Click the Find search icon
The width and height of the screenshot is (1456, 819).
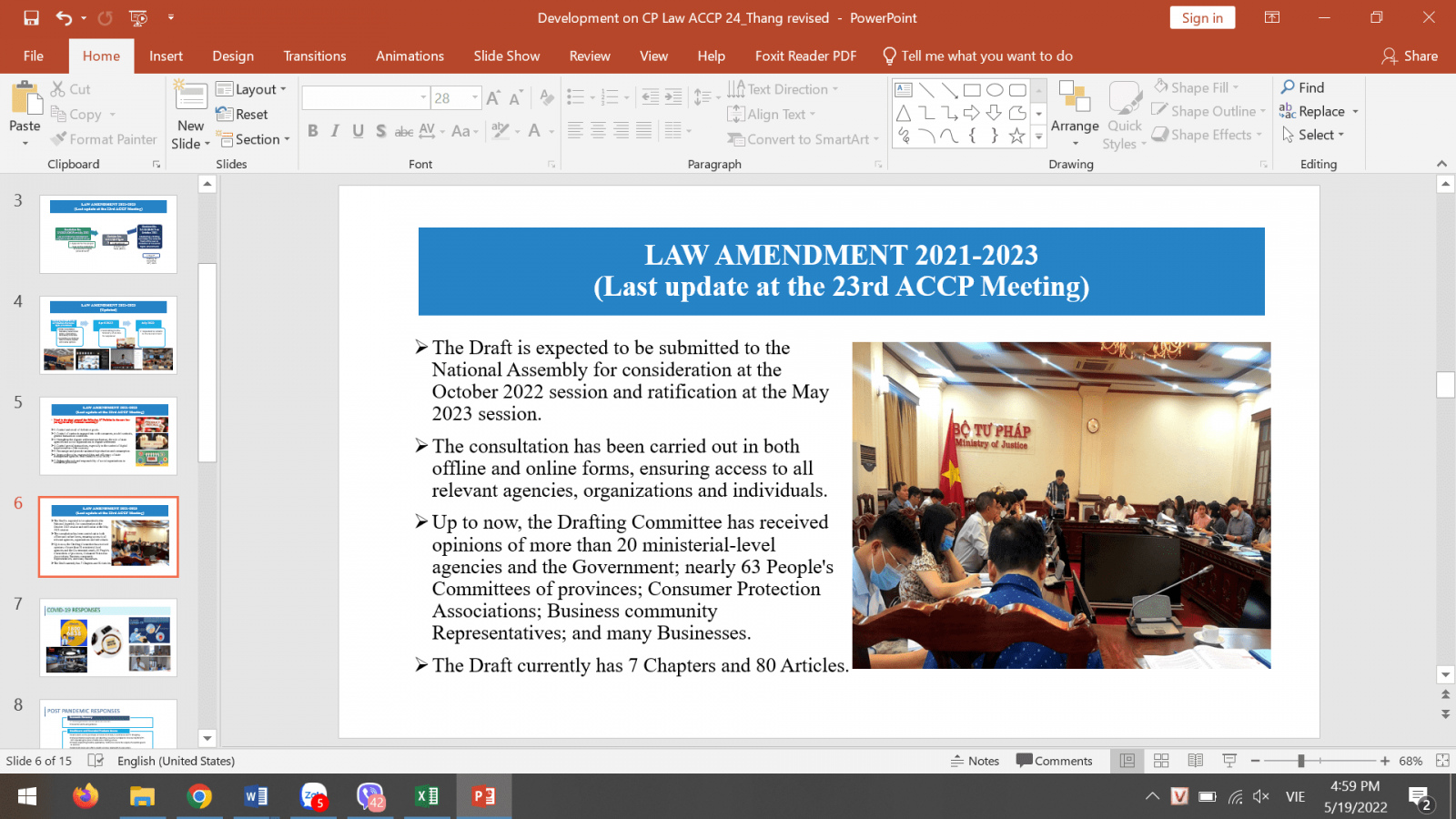(1289, 87)
